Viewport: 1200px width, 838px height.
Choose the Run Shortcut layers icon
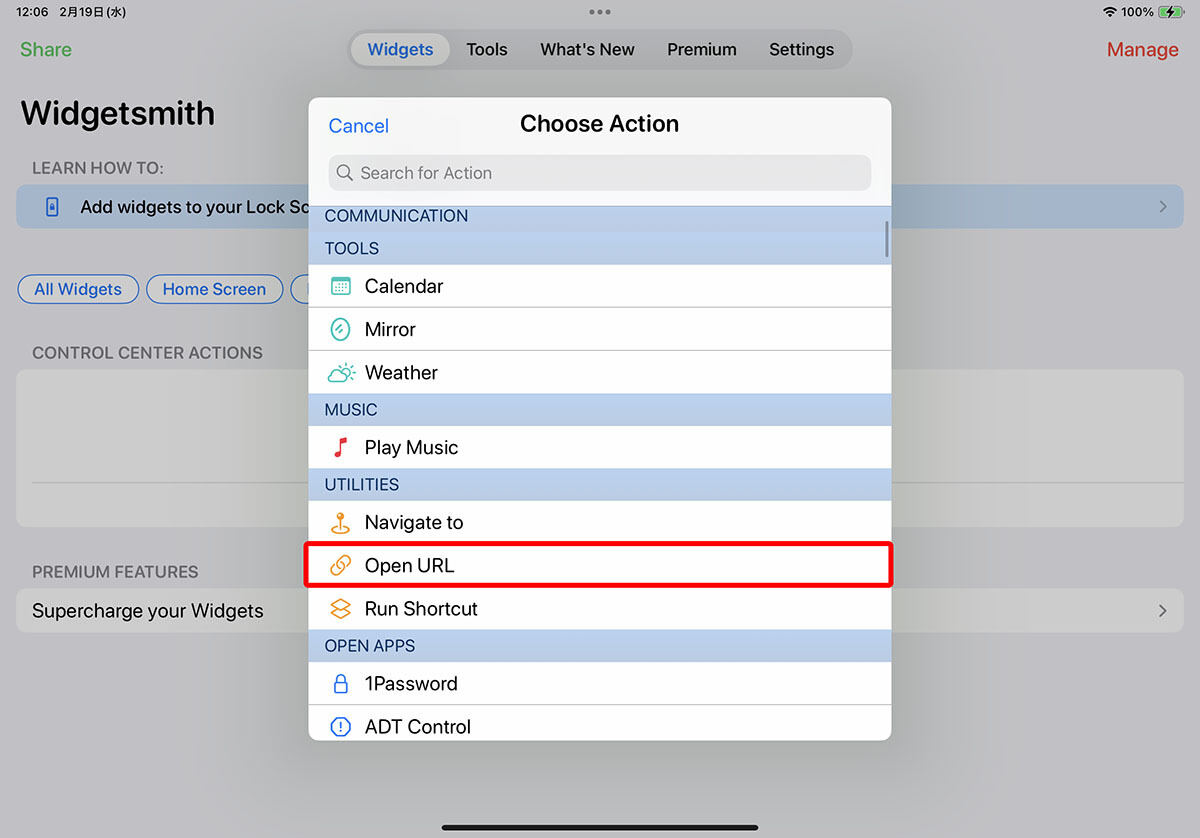click(340, 609)
